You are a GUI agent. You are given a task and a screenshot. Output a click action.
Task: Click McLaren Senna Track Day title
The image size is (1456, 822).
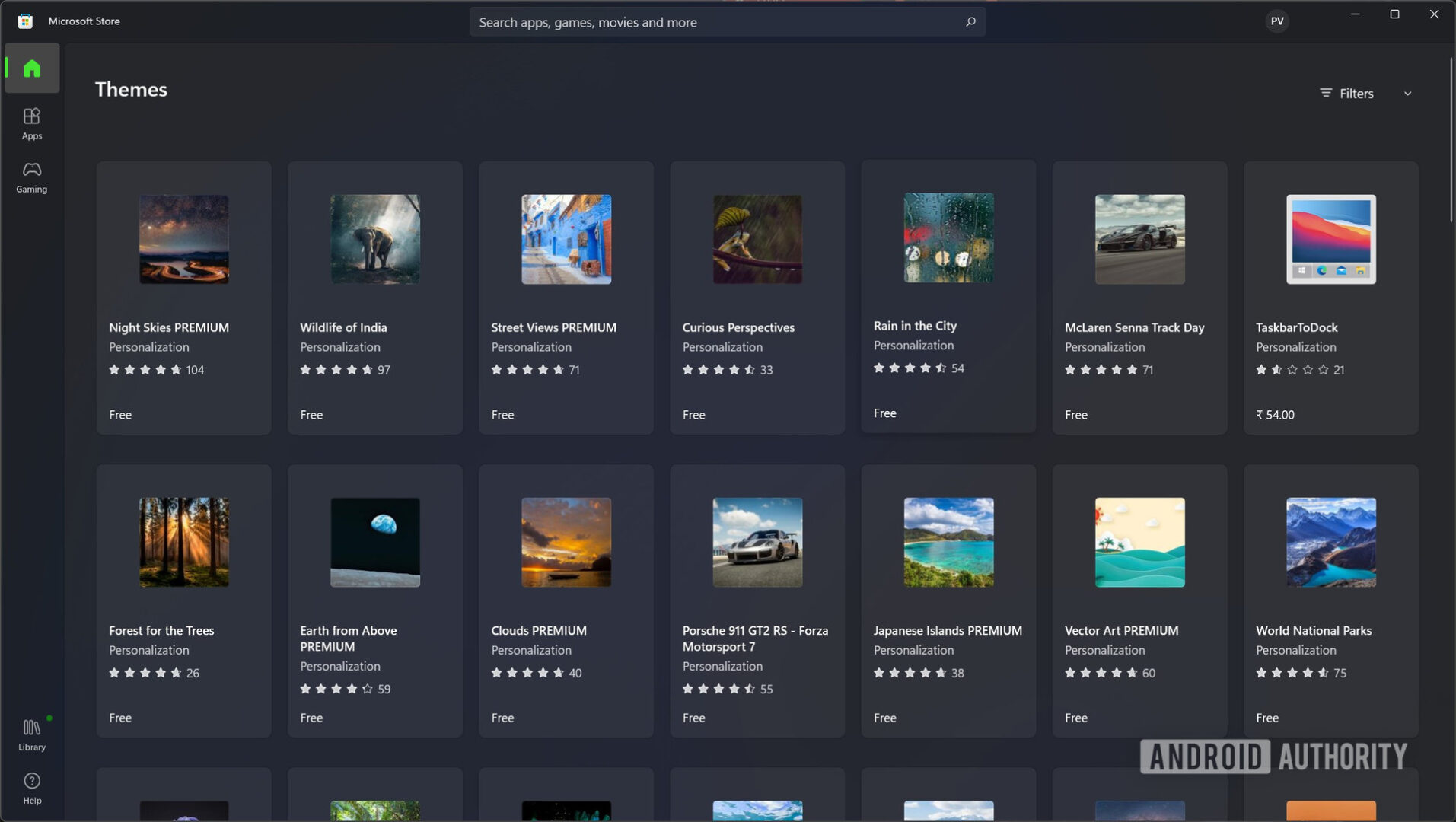click(x=1134, y=327)
